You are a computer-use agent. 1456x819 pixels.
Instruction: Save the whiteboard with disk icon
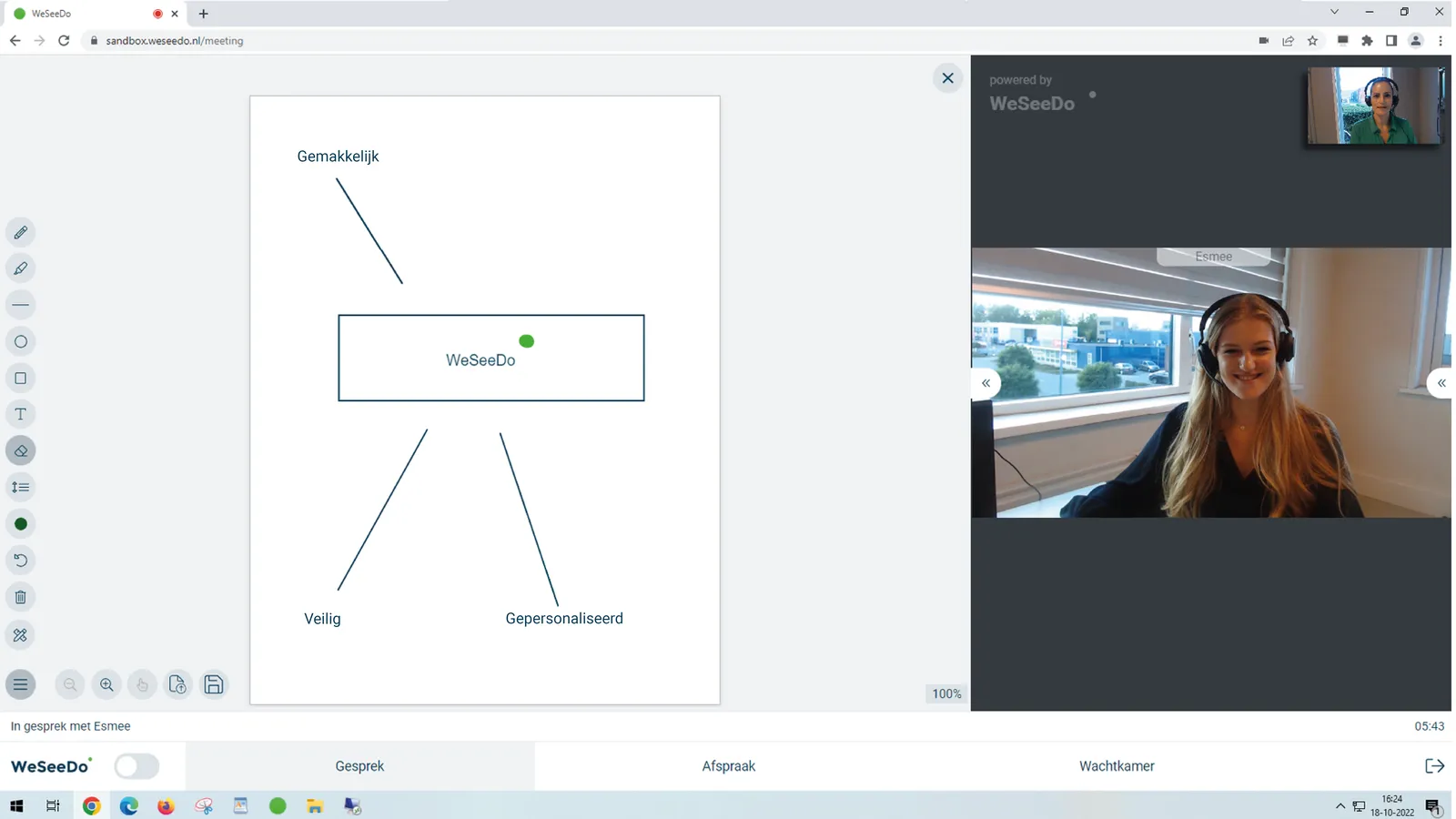[214, 684]
